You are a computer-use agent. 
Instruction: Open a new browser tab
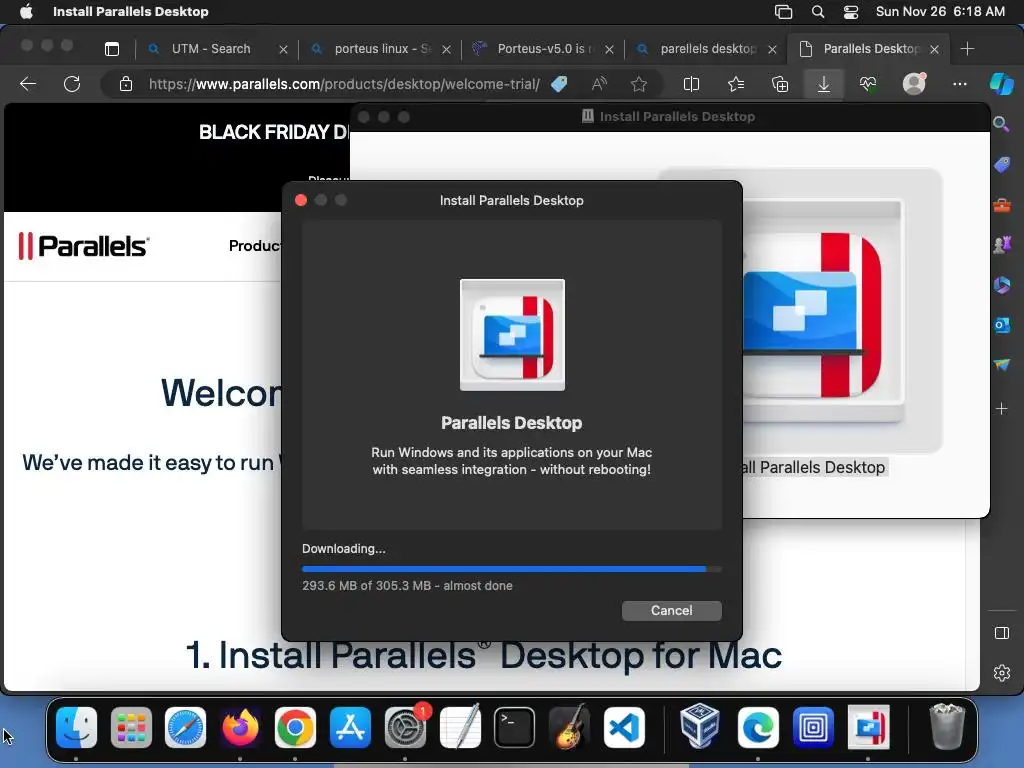968,49
